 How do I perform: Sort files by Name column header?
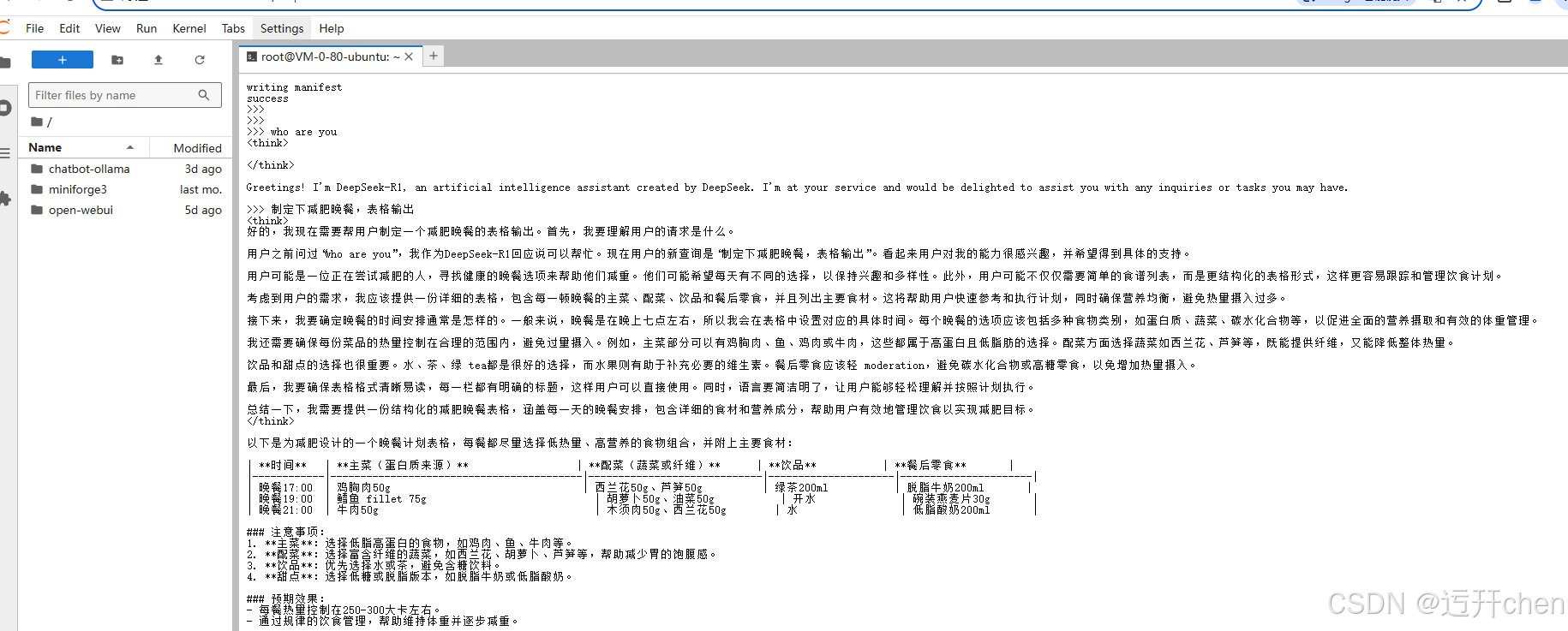point(83,147)
